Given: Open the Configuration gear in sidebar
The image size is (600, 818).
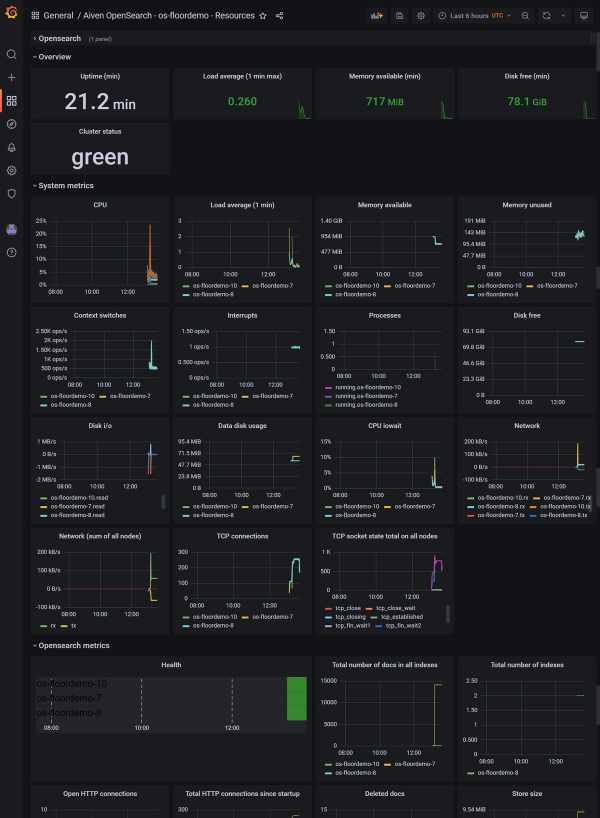Looking at the screenshot, I should tap(11, 171).
